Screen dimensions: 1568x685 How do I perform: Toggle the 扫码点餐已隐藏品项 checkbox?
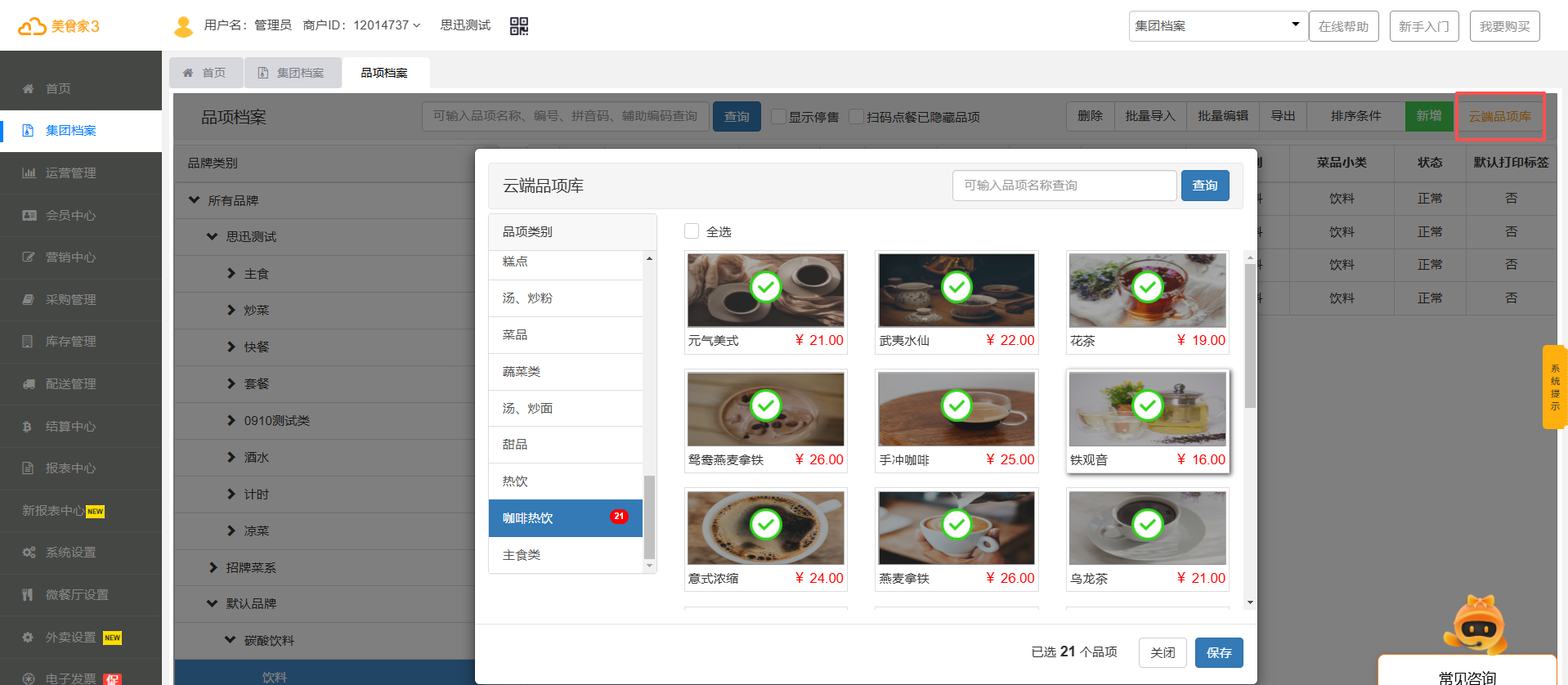point(856,117)
